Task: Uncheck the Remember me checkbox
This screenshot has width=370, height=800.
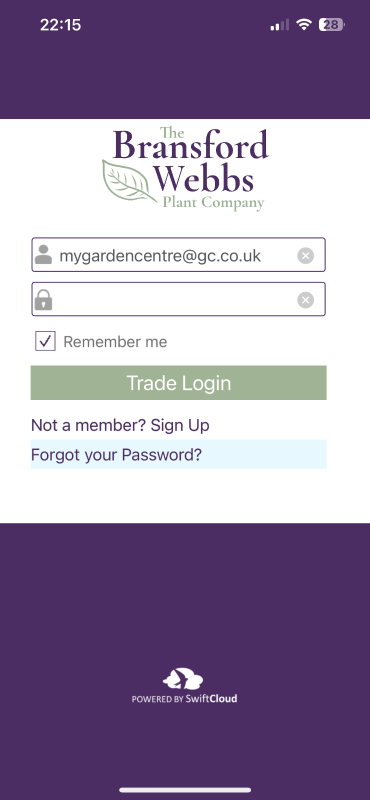Action: tap(45, 341)
